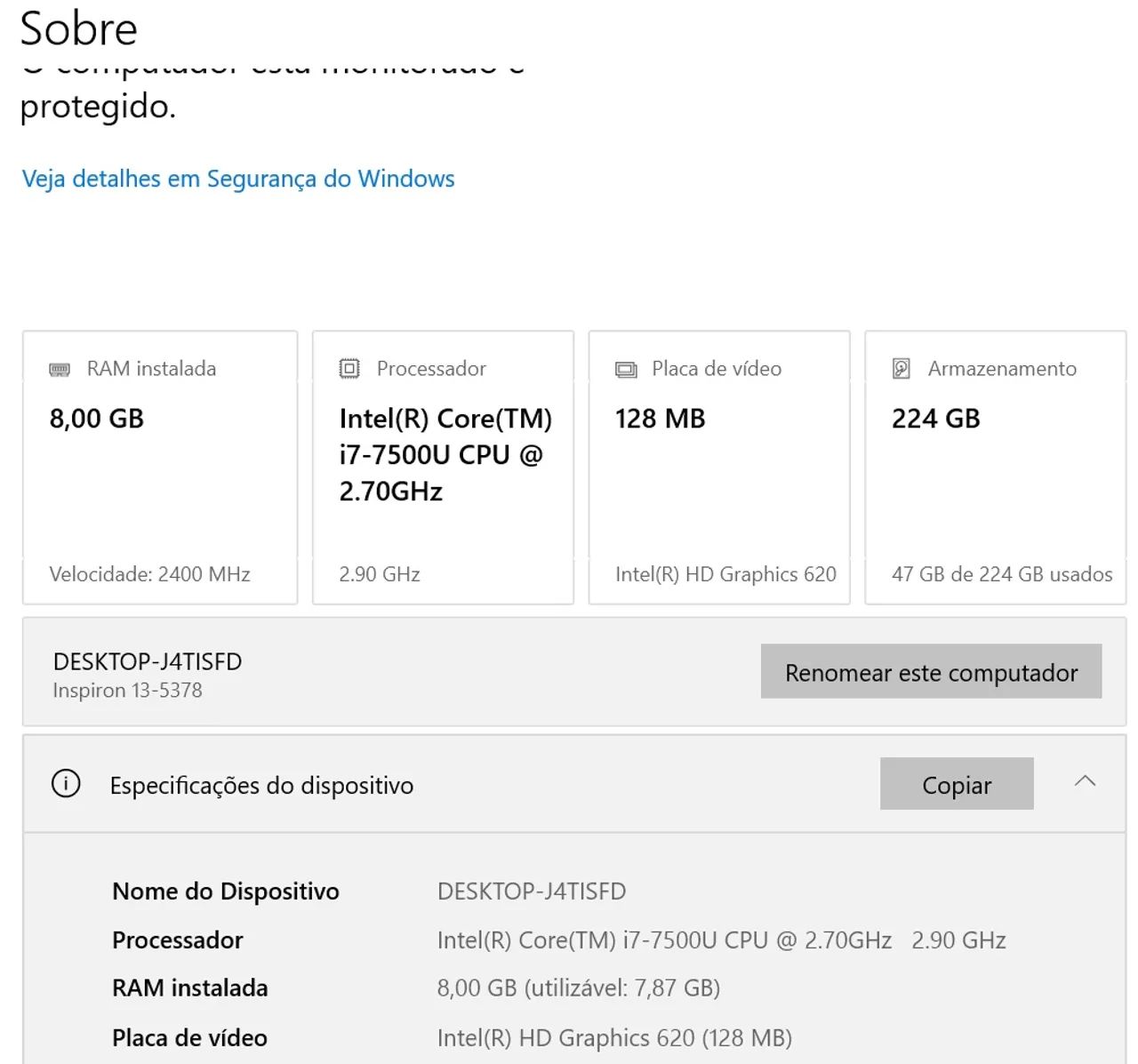Click the Armazenamento disk icon
Image resolution: width=1138 pixels, height=1064 pixels.
click(x=902, y=368)
